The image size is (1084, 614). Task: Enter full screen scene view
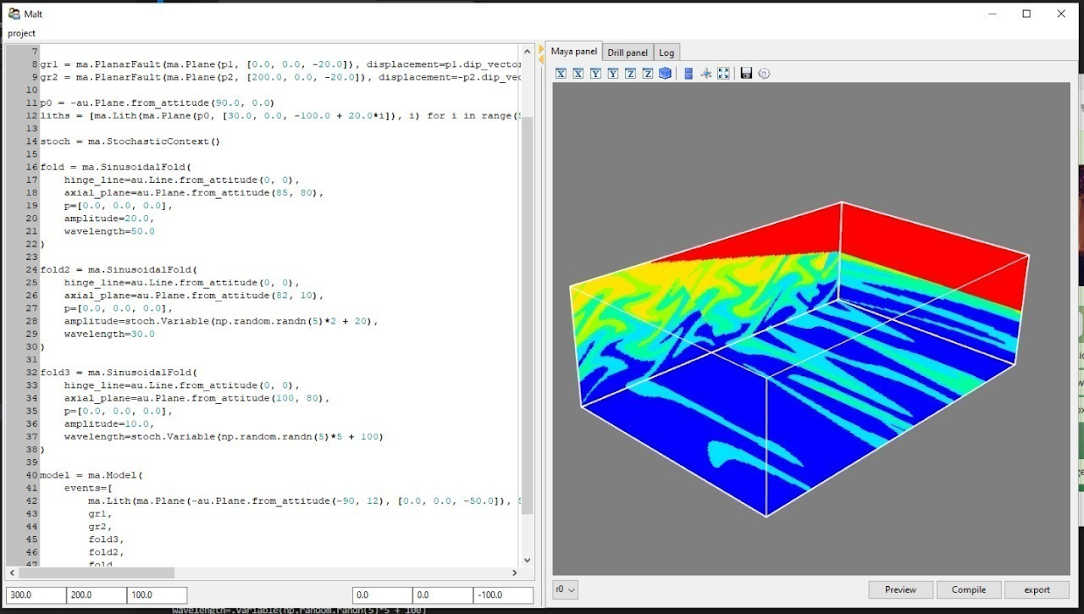(x=723, y=73)
